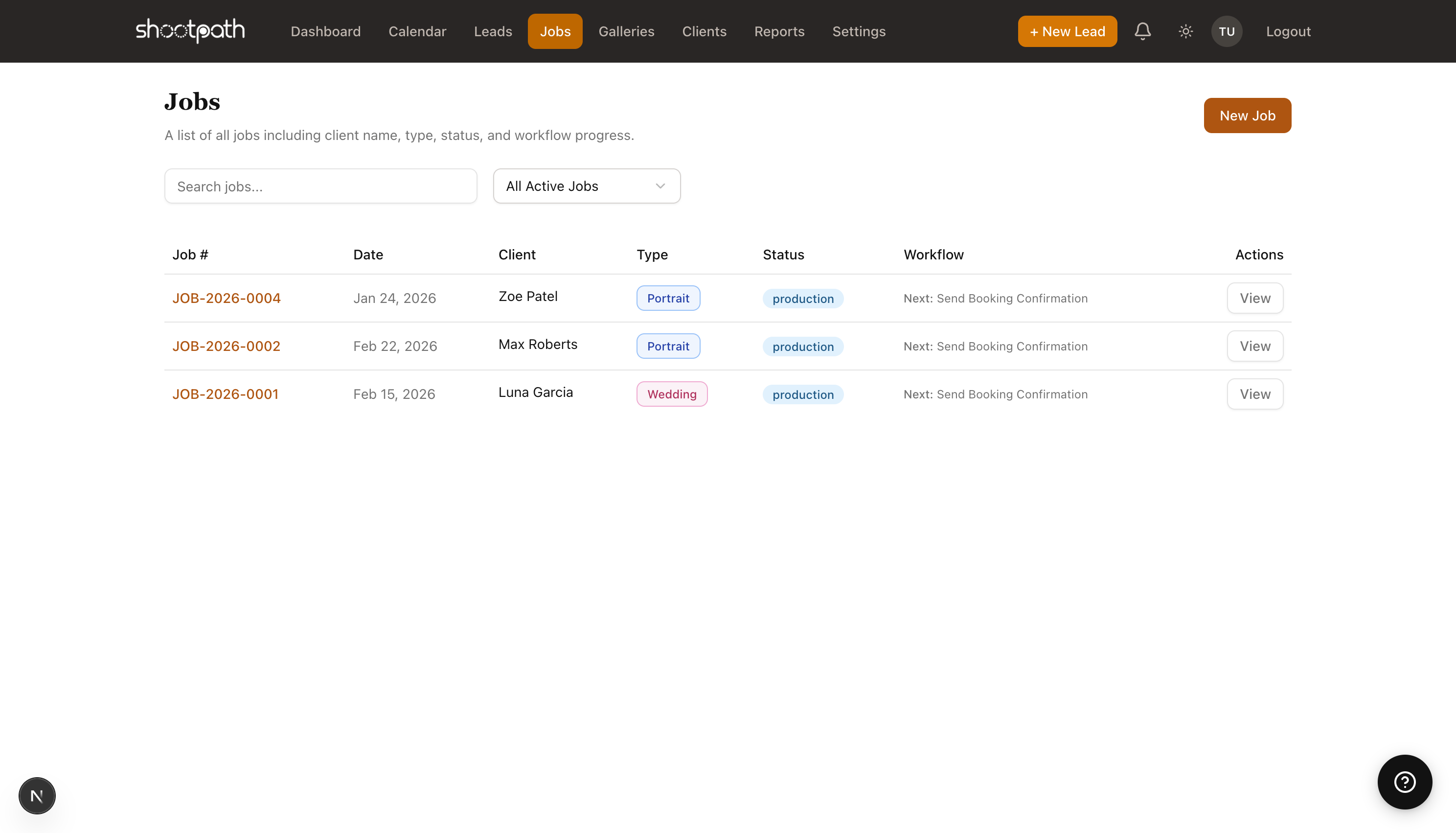This screenshot has width=1456, height=833.
Task: Log out via the Logout link
Action: coord(1288,31)
